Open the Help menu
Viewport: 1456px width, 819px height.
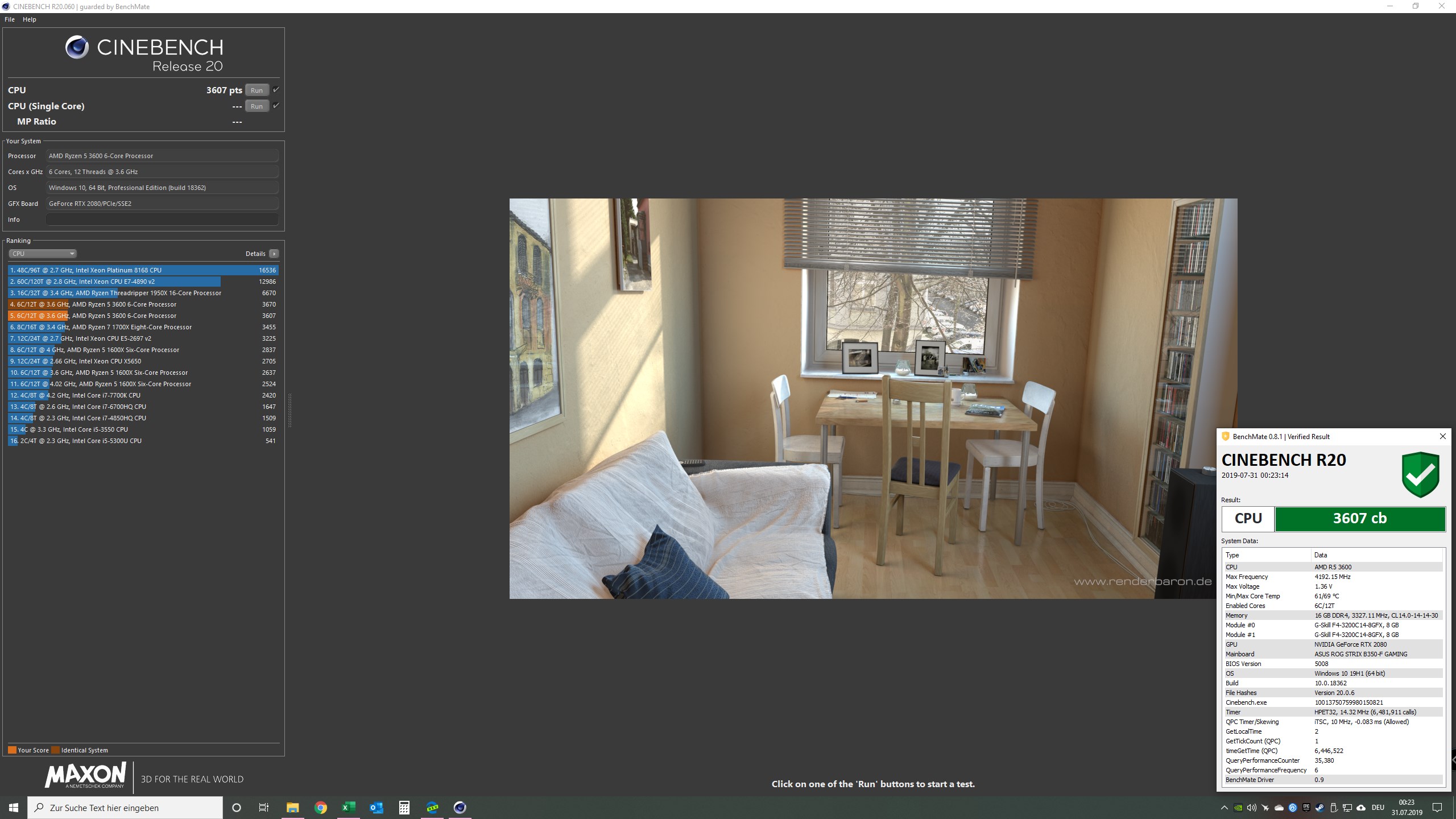click(30, 19)
